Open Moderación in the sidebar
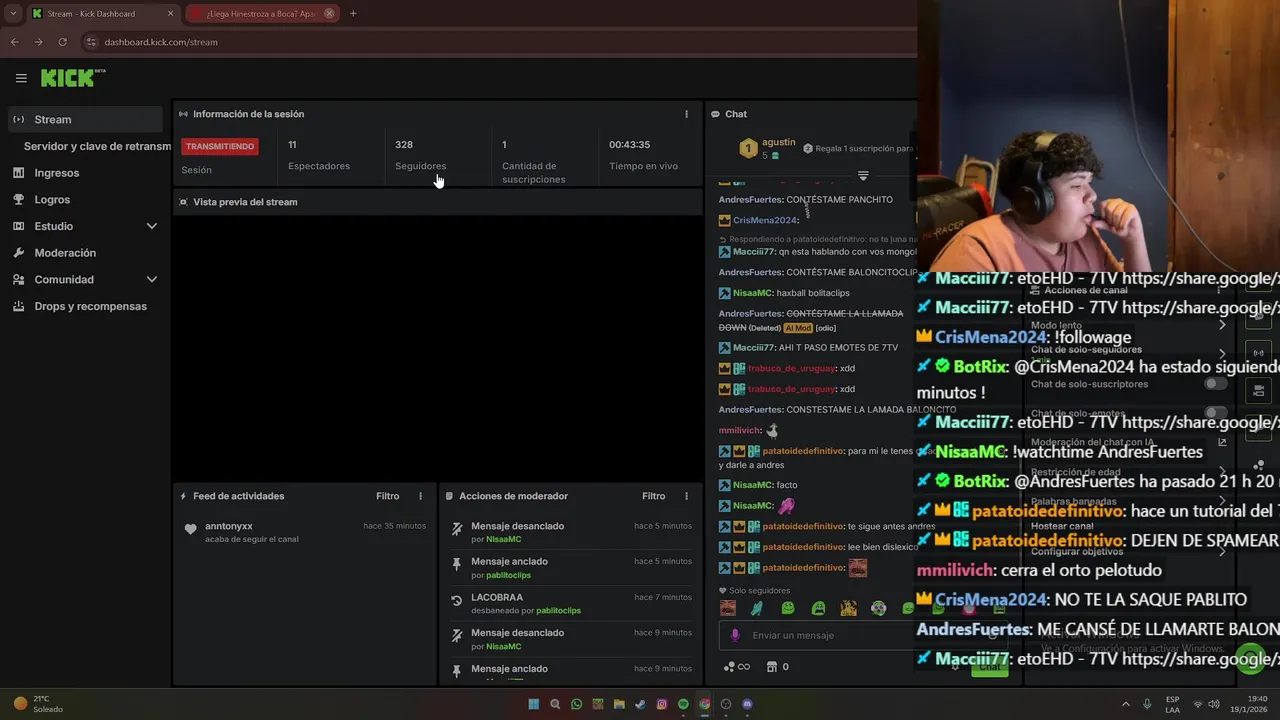The height and width of the screenshot is (720, 1280). pos(65,253)
